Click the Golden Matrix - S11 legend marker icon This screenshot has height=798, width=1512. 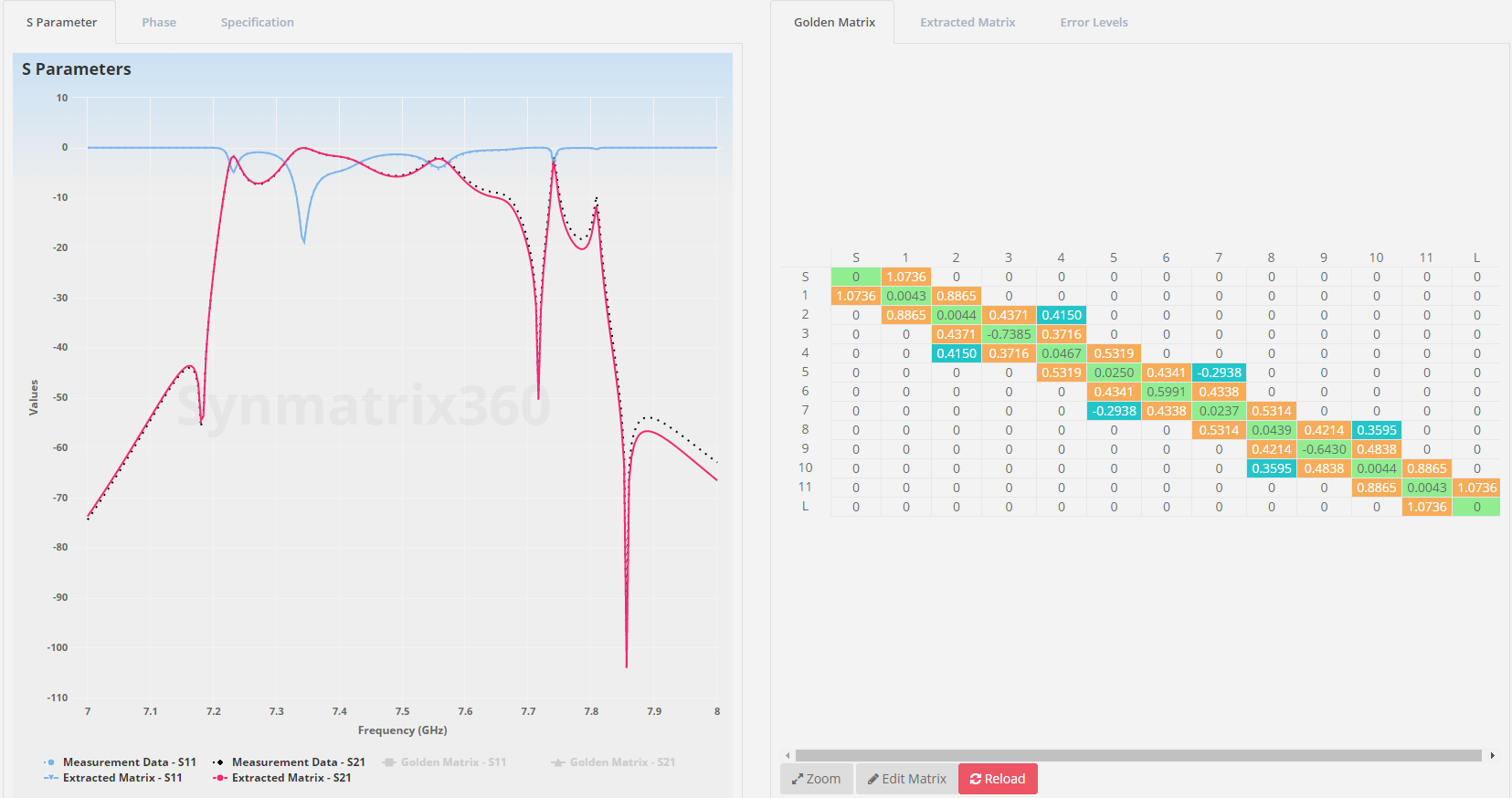(388, 762)
